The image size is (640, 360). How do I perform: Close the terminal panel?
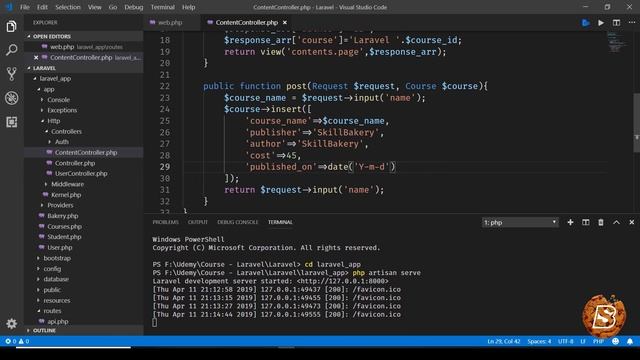631,222
